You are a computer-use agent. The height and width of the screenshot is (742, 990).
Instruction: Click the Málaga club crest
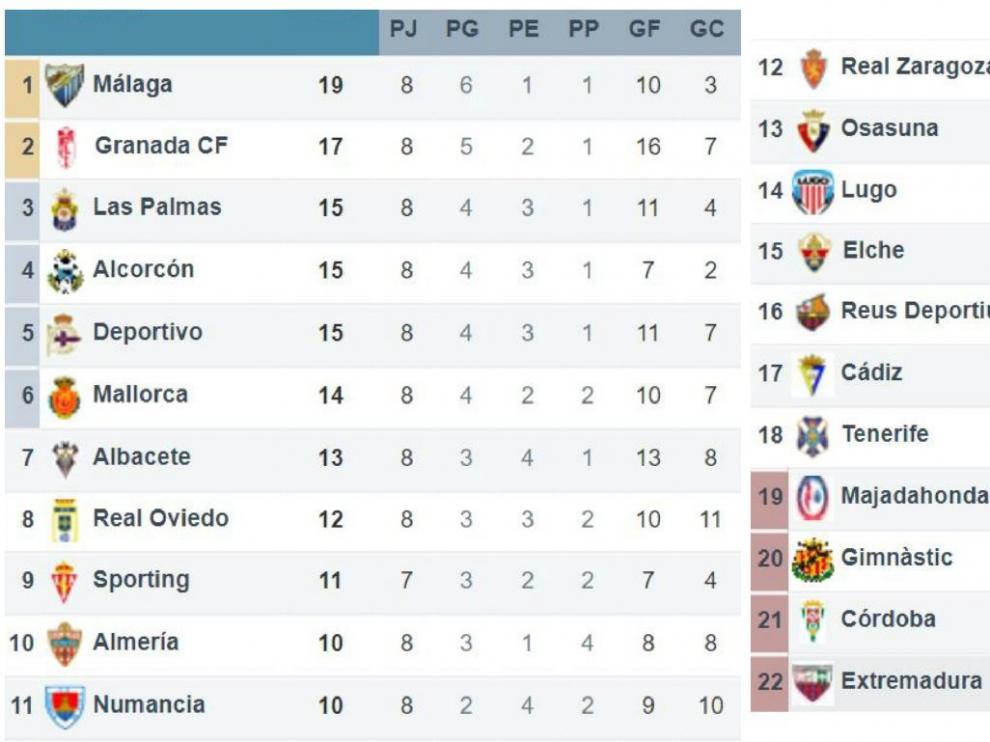[x=64, y=85]
